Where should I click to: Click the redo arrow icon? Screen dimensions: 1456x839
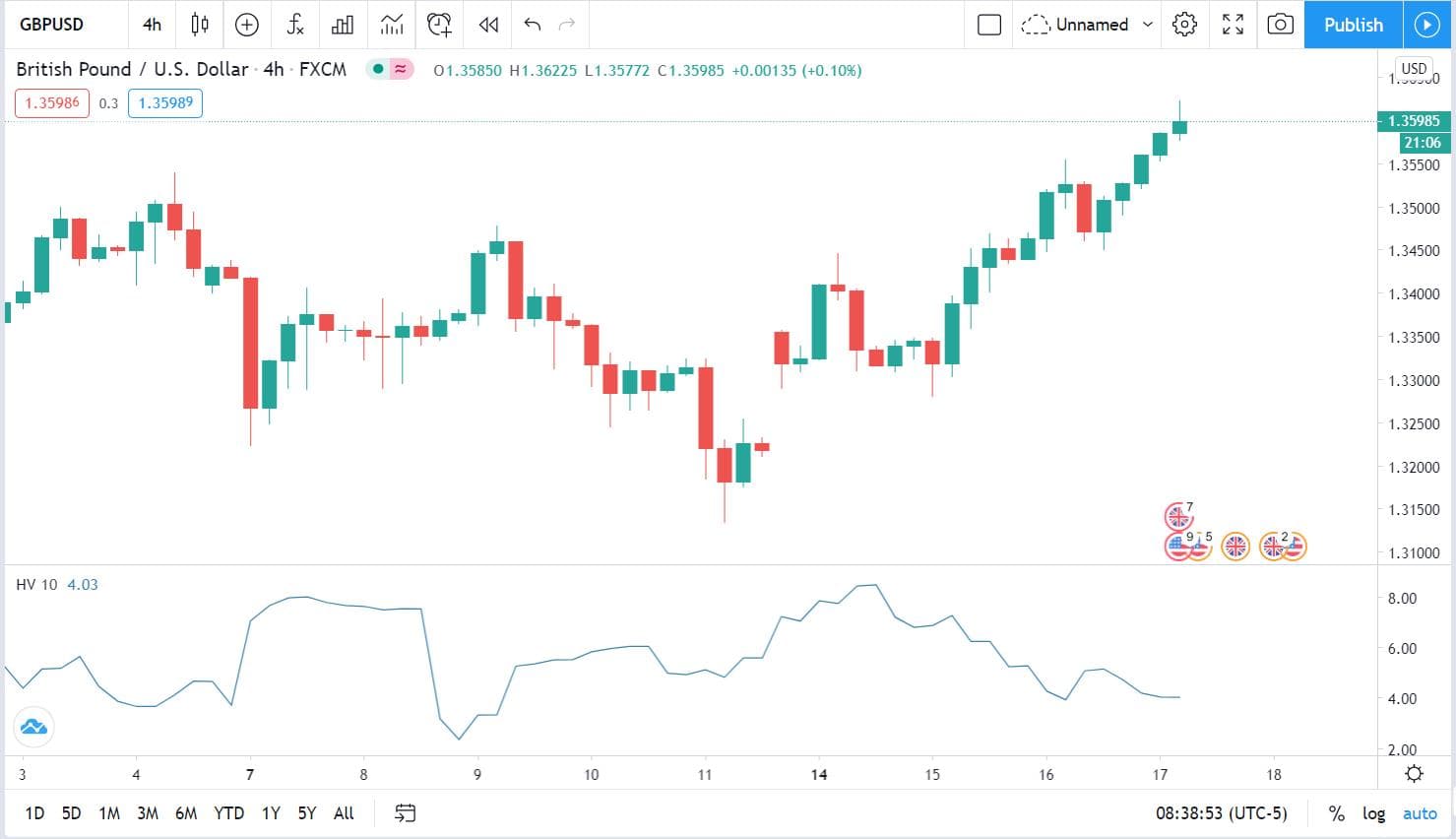point(566,25)
